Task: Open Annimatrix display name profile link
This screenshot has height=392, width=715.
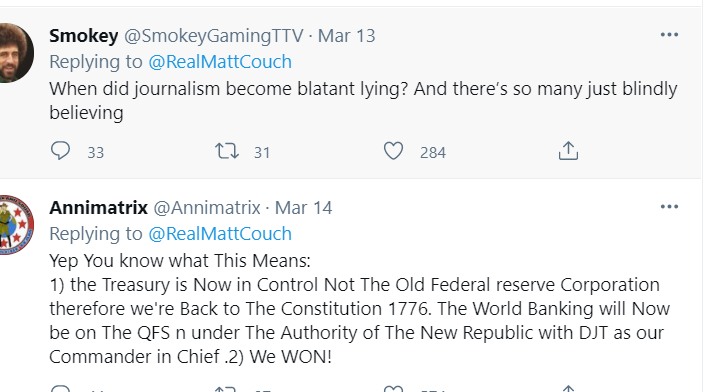Action: (98, 207)
